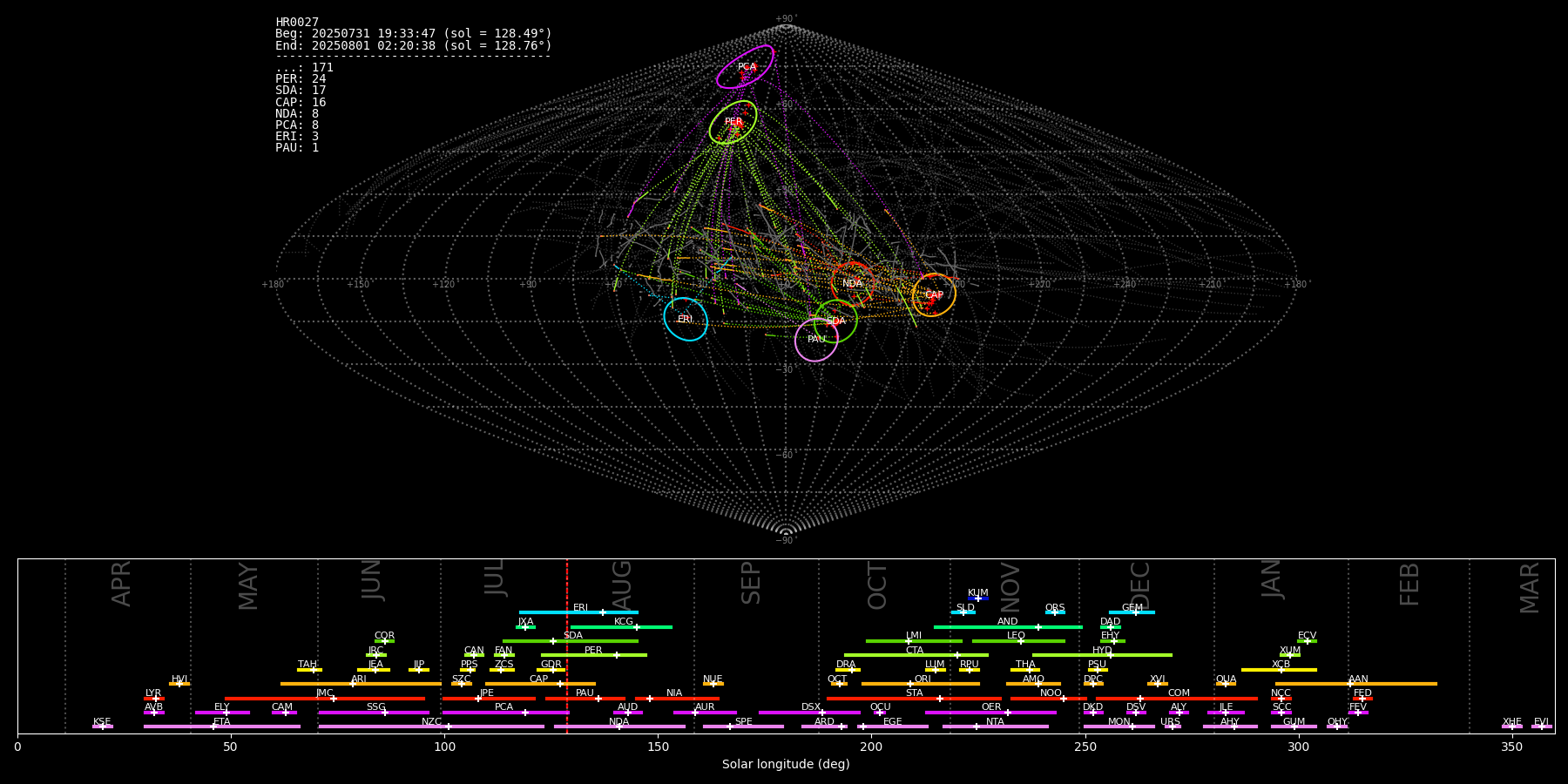Click the 'MAR' month label in timeline
1568x784 pixels.
point(1531,588)
